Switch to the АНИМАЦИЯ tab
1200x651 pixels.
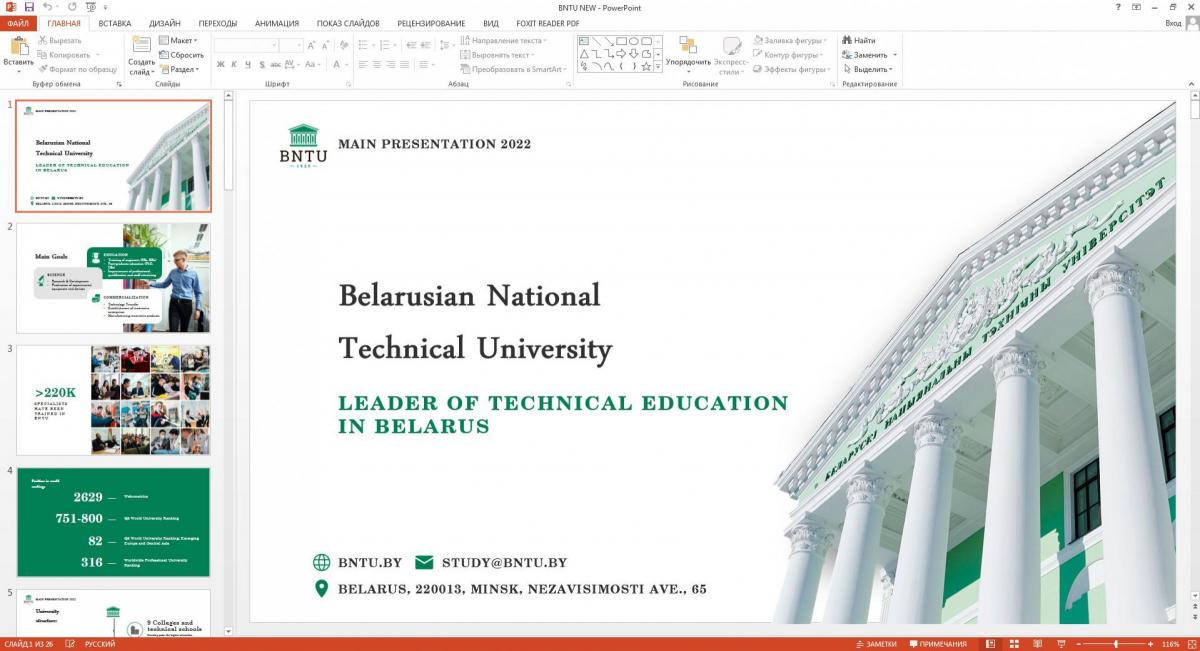click(x=277, y=23)
